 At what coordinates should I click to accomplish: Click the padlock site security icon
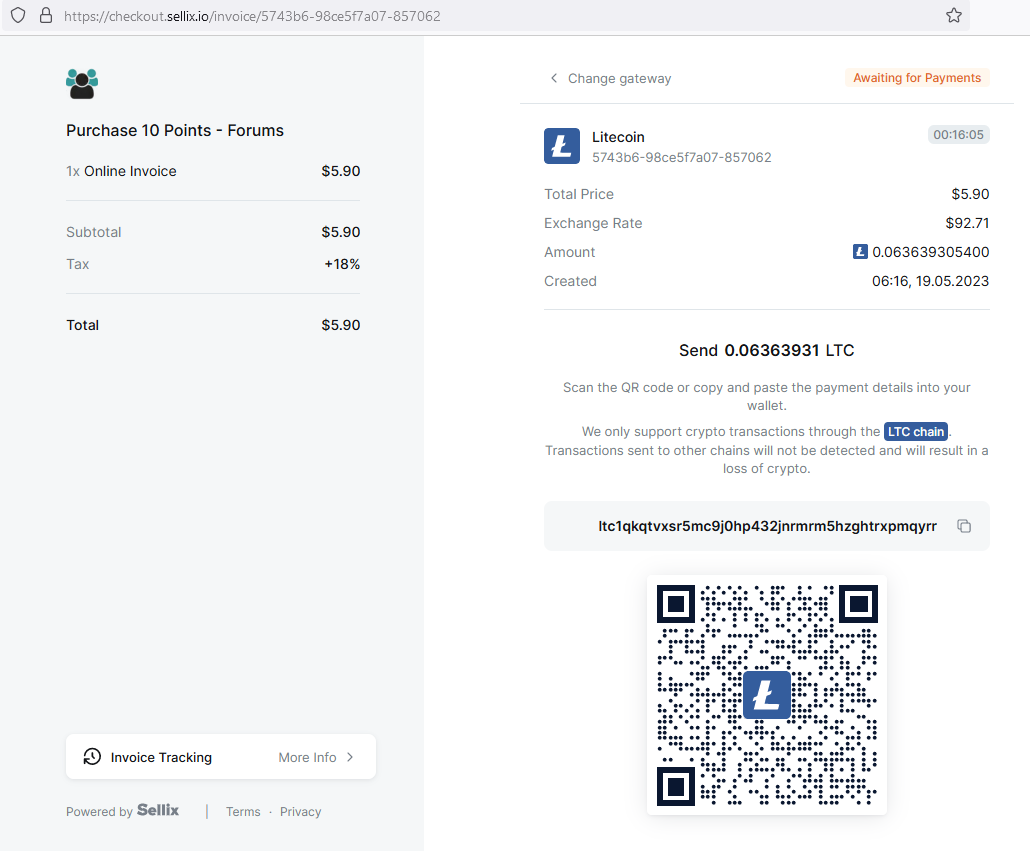[x=45, y=15]
